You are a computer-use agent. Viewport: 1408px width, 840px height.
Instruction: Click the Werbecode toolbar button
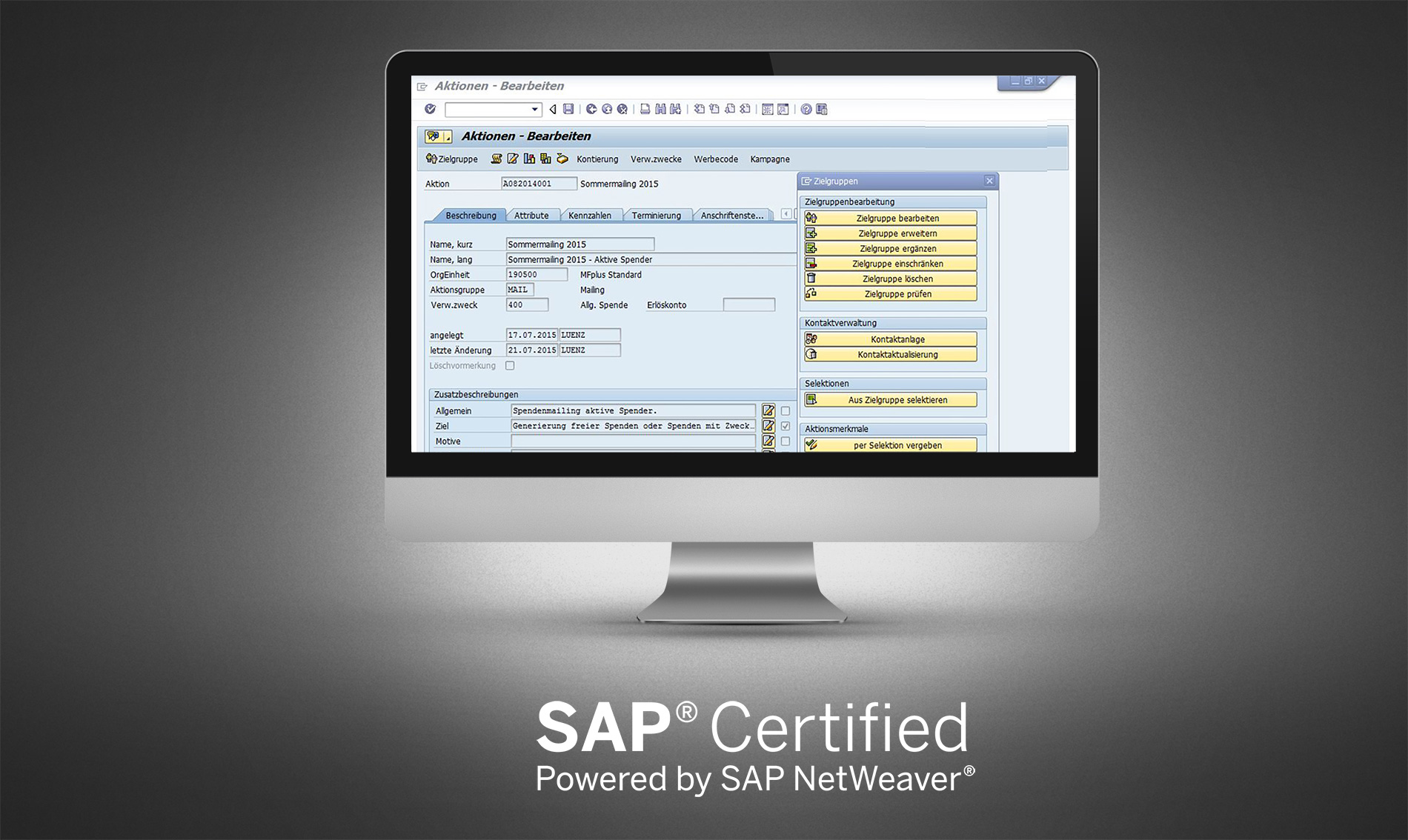tap(716, 159)
